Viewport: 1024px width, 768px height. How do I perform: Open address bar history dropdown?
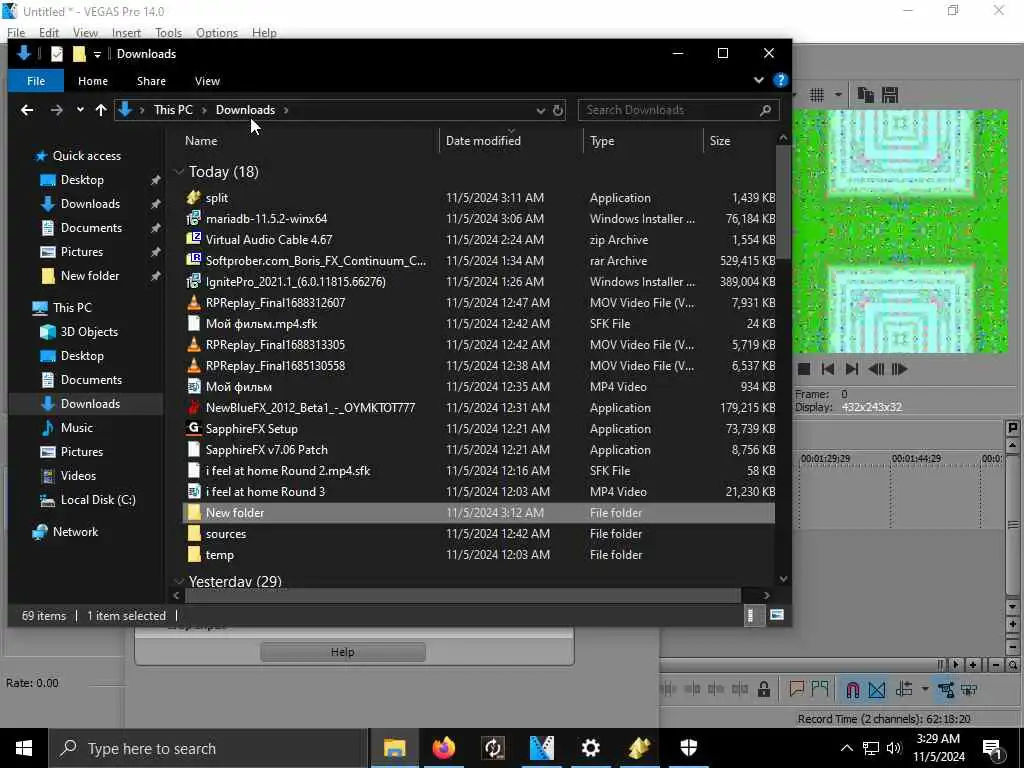[541, 111]
